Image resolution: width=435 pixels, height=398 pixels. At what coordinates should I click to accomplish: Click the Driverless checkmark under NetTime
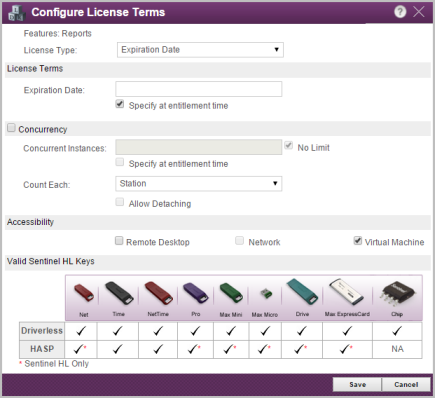tap(158, 331)
